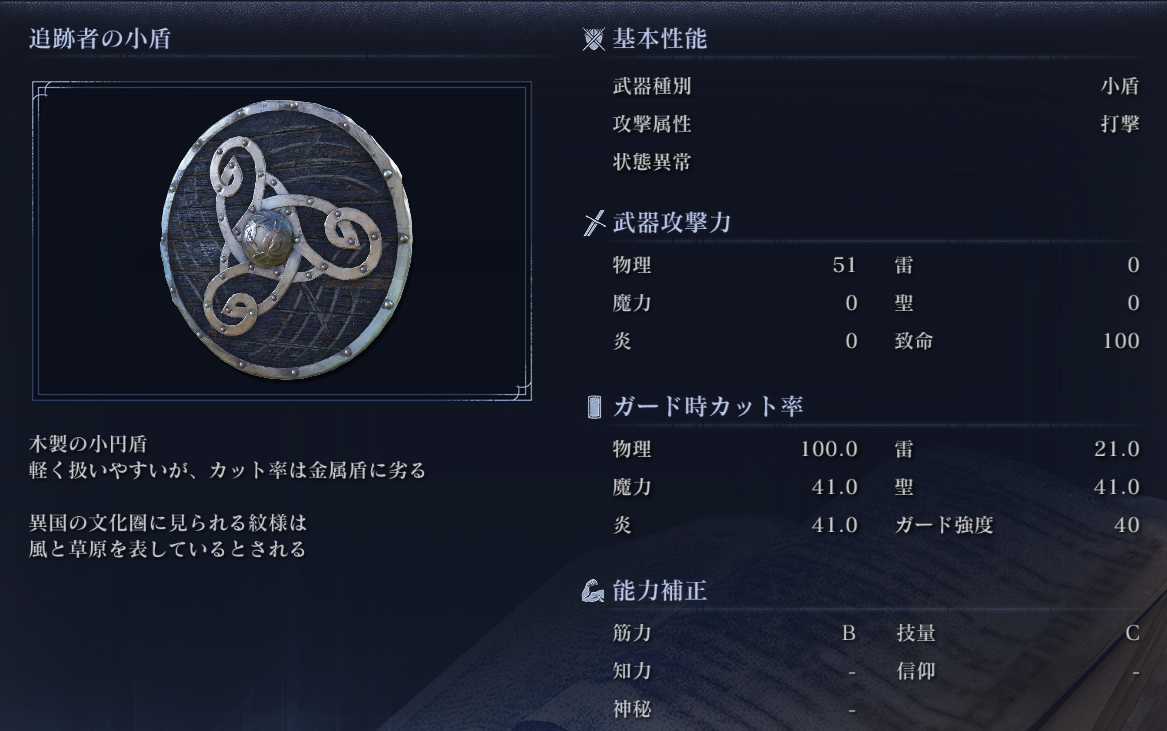Click the 打撃 attack attribute value
The height and width of the screenshot is (731, 1167).
[x=1120, y=124]
